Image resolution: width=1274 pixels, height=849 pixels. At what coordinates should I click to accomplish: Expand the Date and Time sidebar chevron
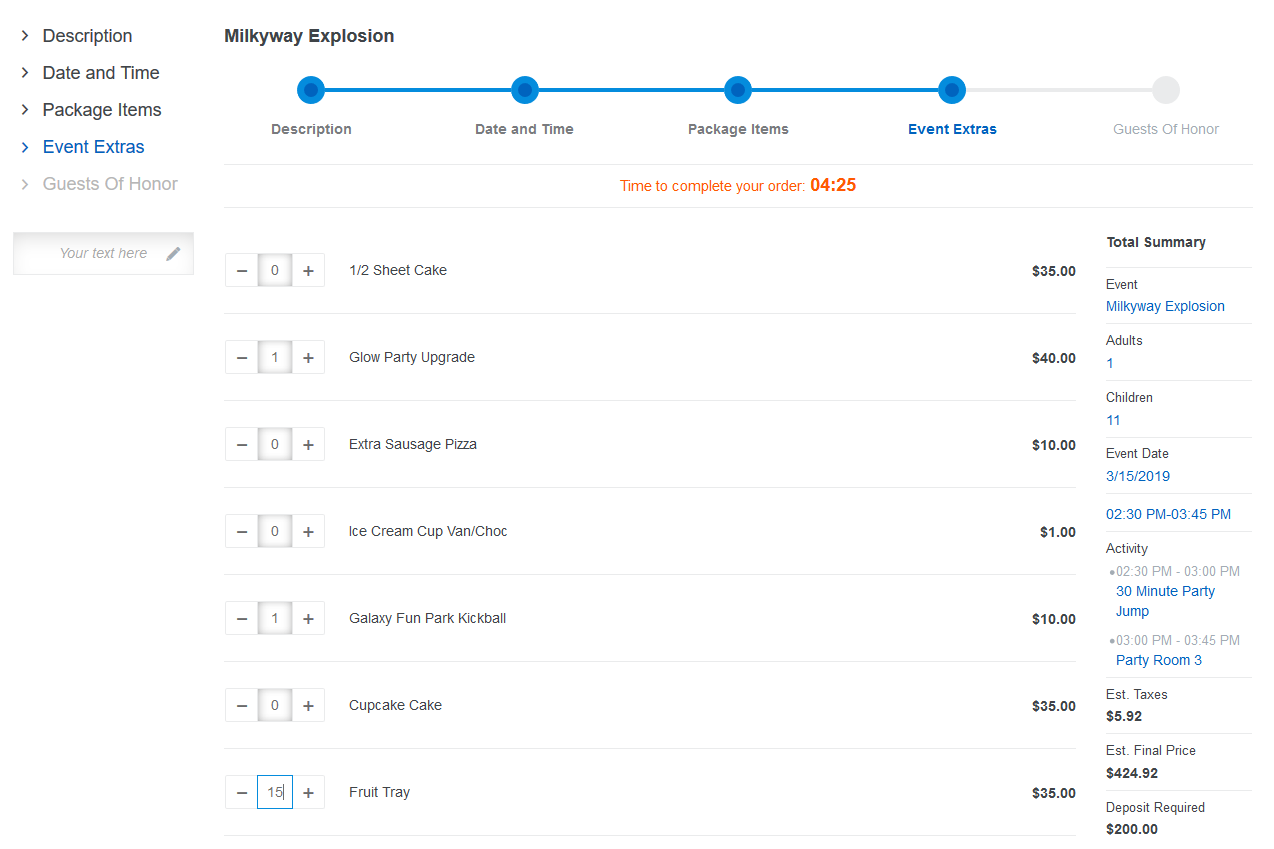[x=25, y=73]
